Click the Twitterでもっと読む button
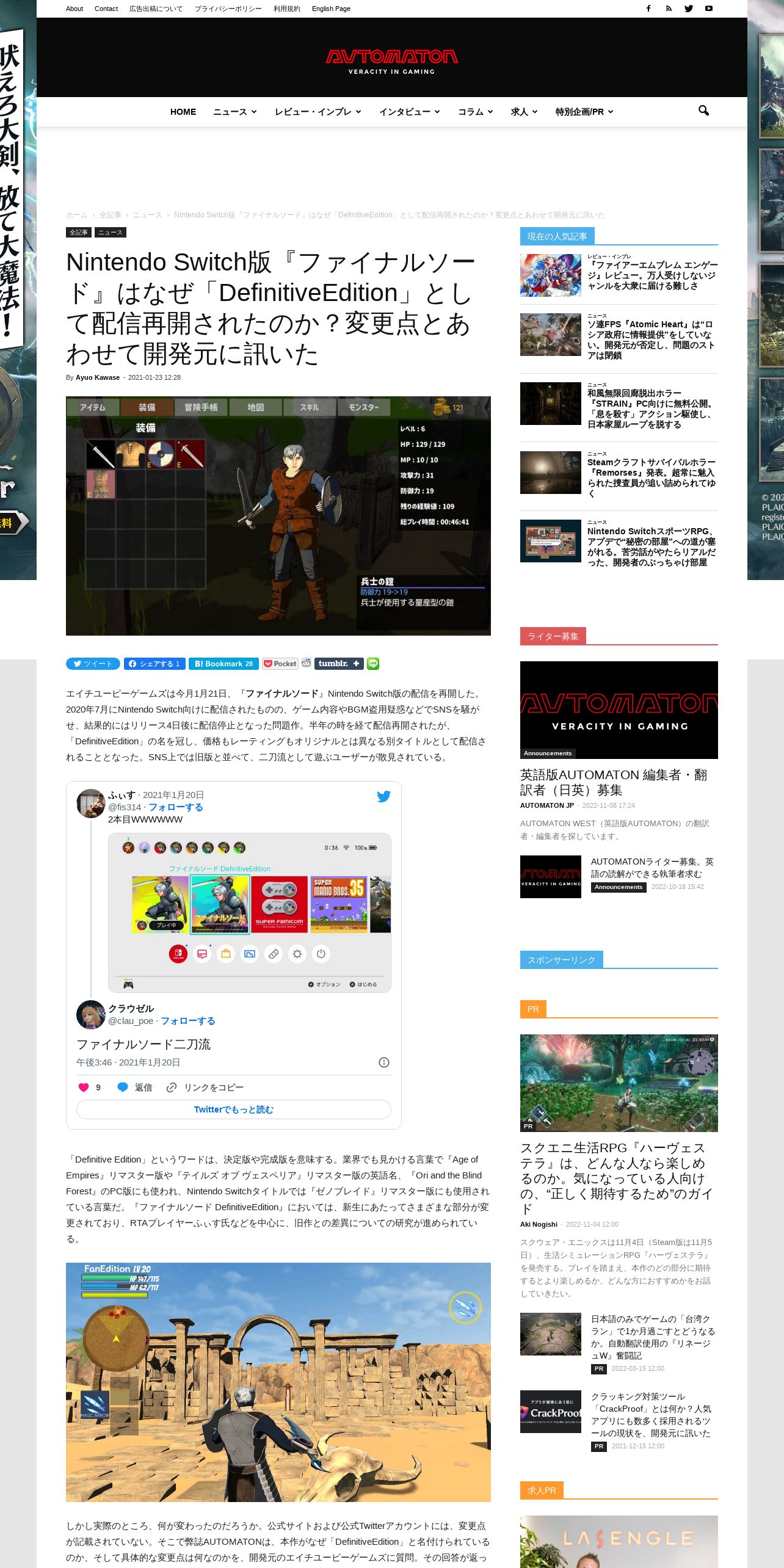Image resolution: width=784 pixels, height=1568 pixels. pos(234,1109)
